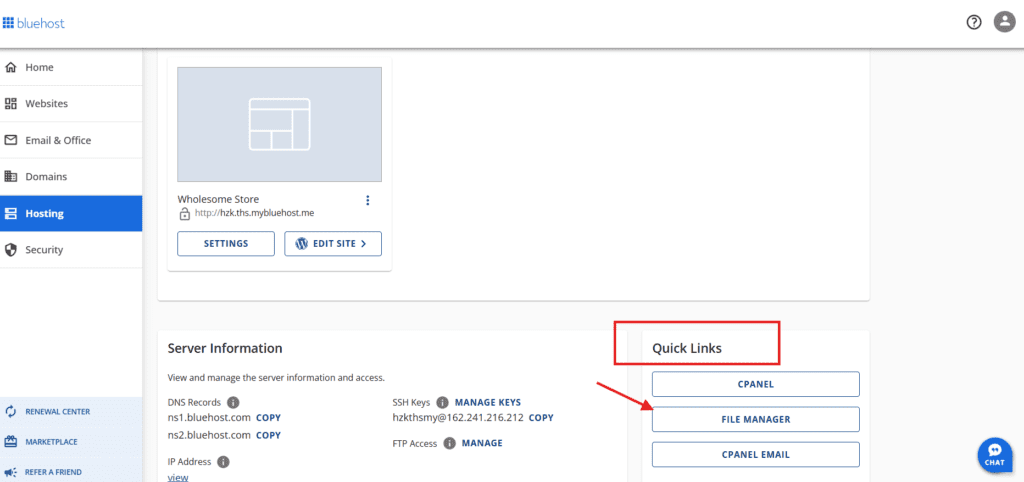1024x482 pixels.
Task: Click the info icon next to DNS Records
Action: coord(233,402)
